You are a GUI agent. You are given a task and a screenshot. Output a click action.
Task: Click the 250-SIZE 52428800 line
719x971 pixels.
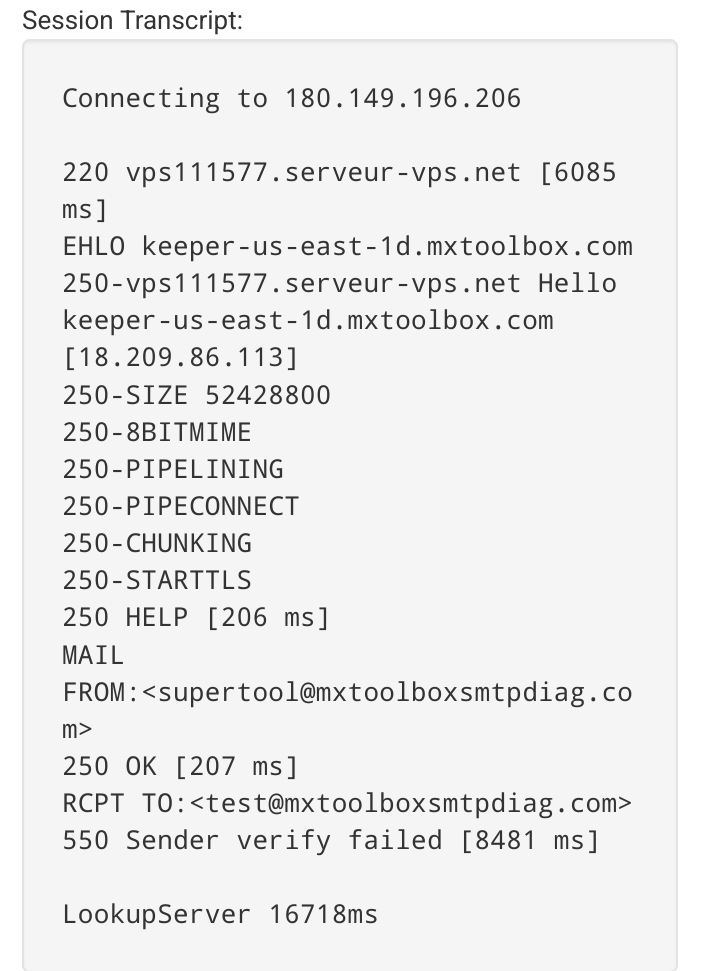point(197,395)
